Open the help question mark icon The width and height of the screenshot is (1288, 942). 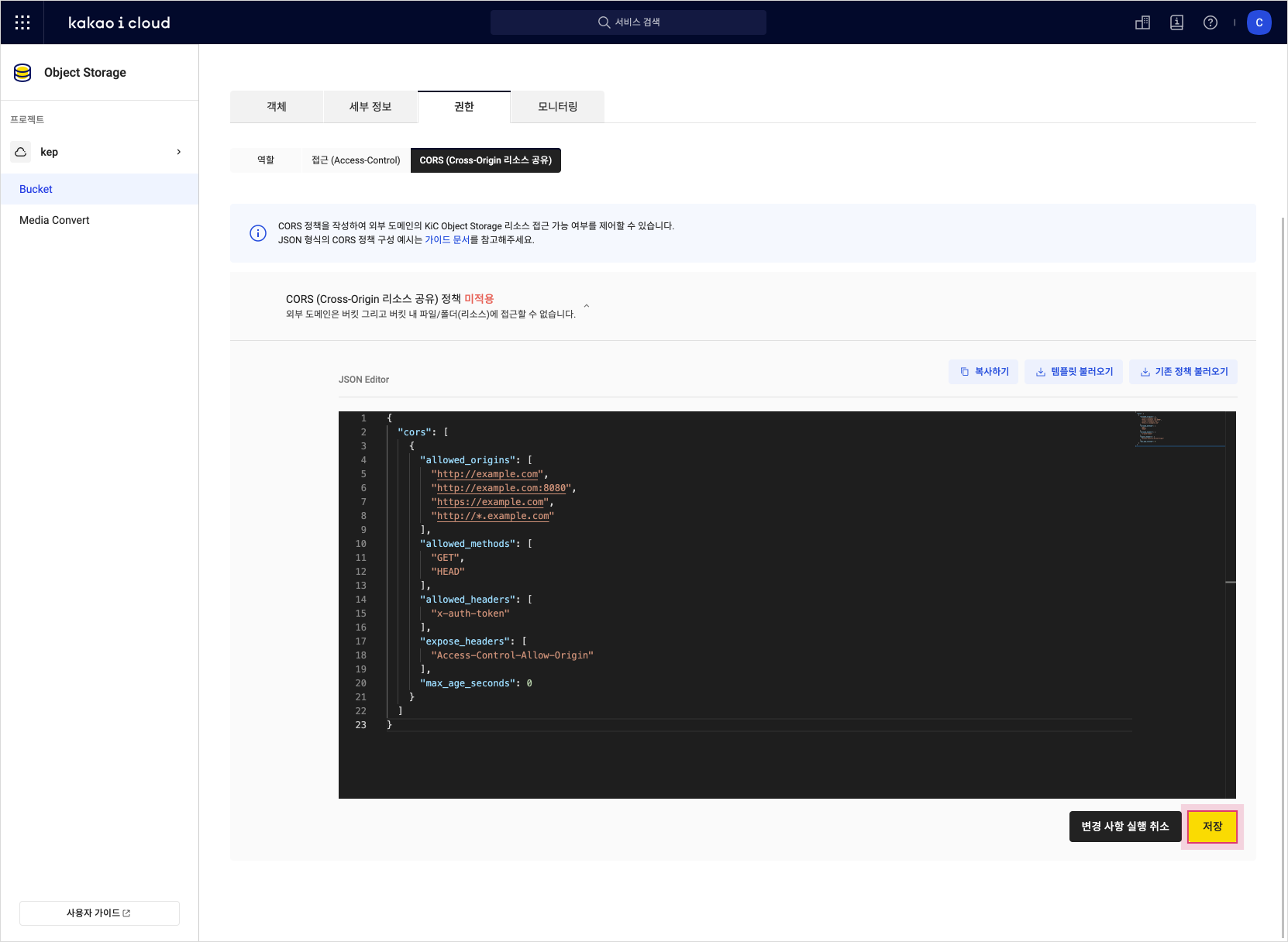click(x=1211, y=22)
